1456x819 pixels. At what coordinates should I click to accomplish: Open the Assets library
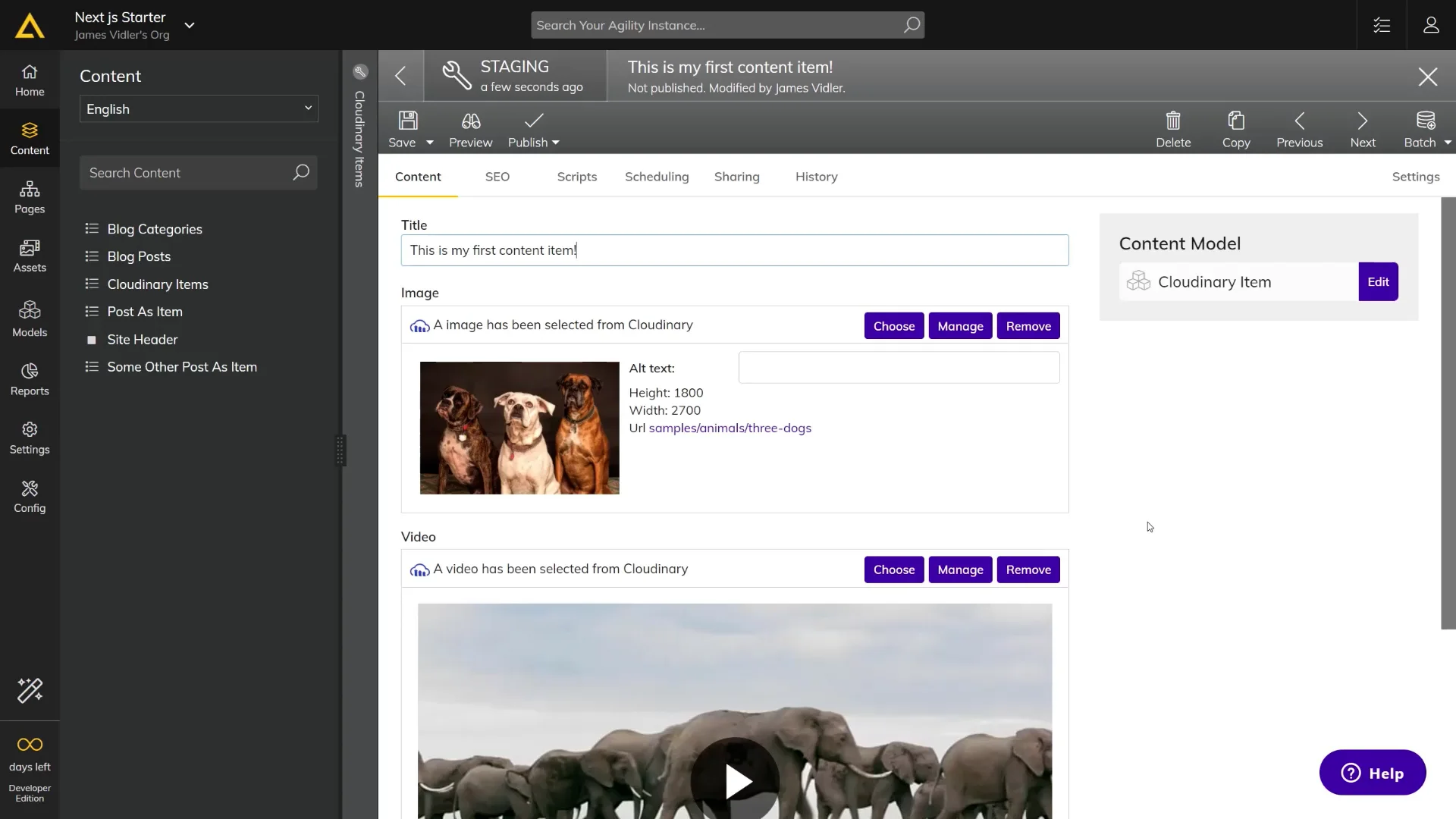(x=29, y=256)
